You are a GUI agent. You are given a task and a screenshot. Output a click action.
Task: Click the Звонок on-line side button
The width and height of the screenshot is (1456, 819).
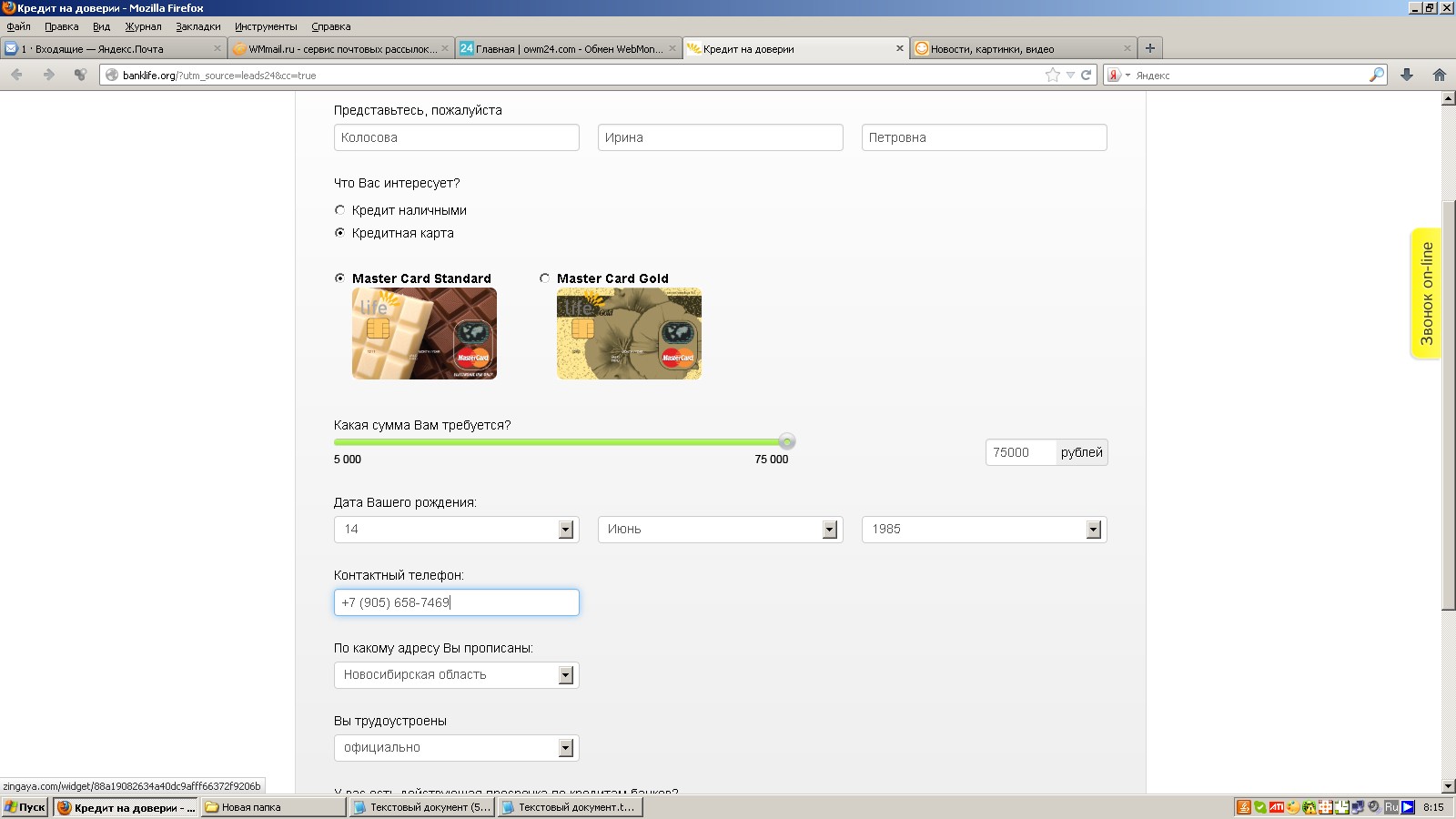click(x=1426, y=293)
